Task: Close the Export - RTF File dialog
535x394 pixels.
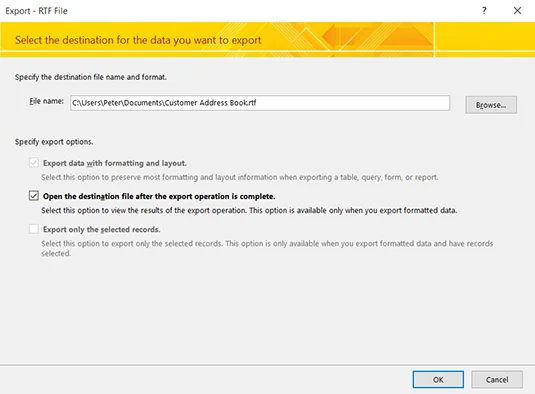Action: click(x=517, y=11)
